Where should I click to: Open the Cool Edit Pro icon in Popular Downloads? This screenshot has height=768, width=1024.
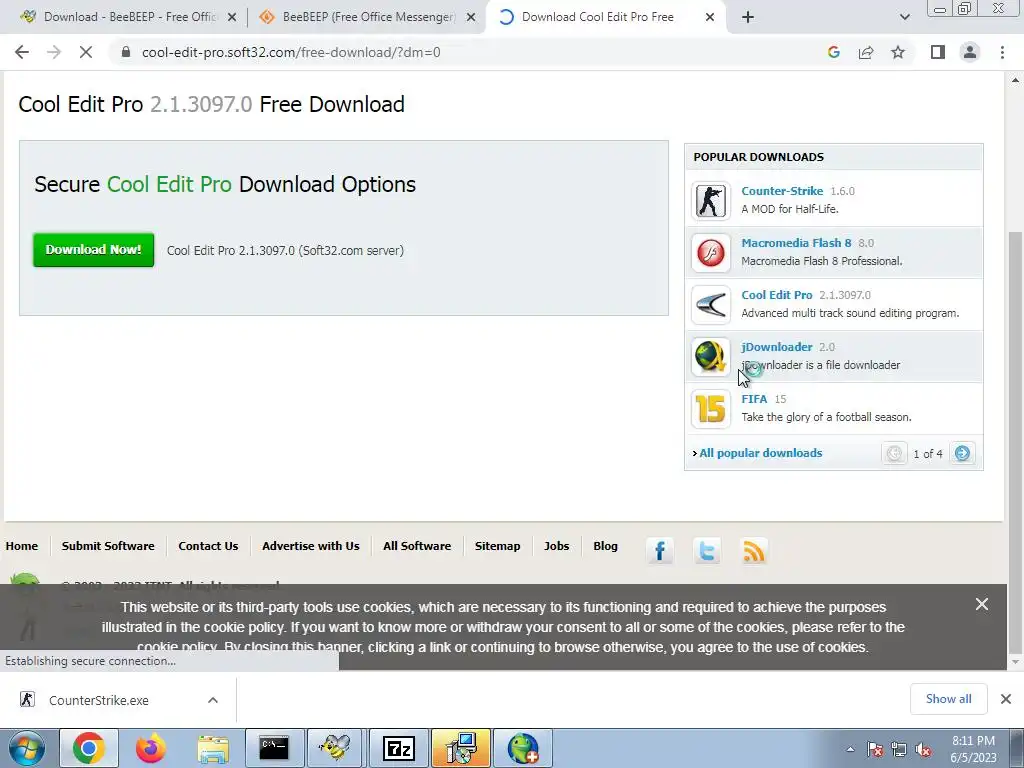(x=711, y=304)
